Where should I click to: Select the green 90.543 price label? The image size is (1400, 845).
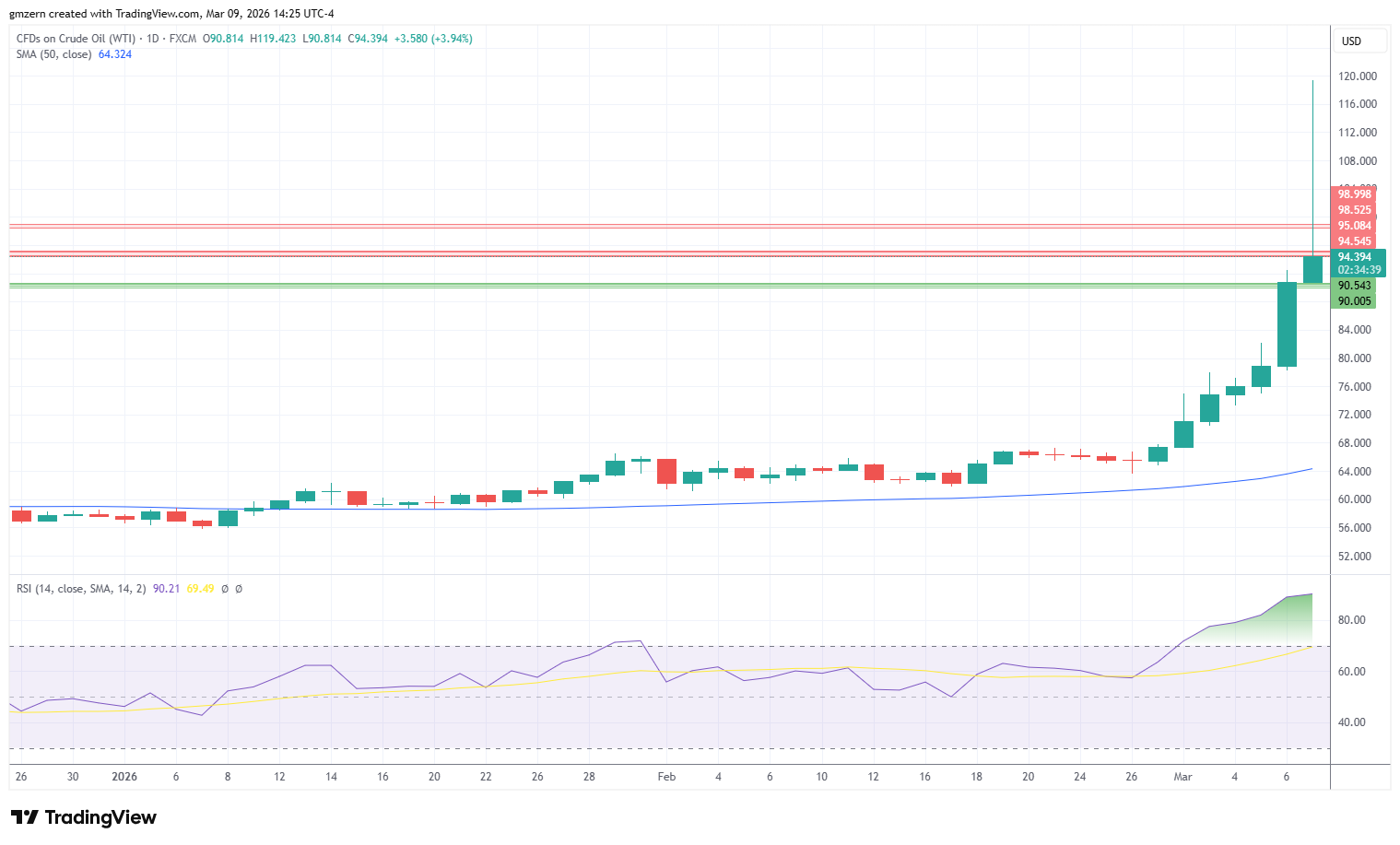(x=1354, y=286)
